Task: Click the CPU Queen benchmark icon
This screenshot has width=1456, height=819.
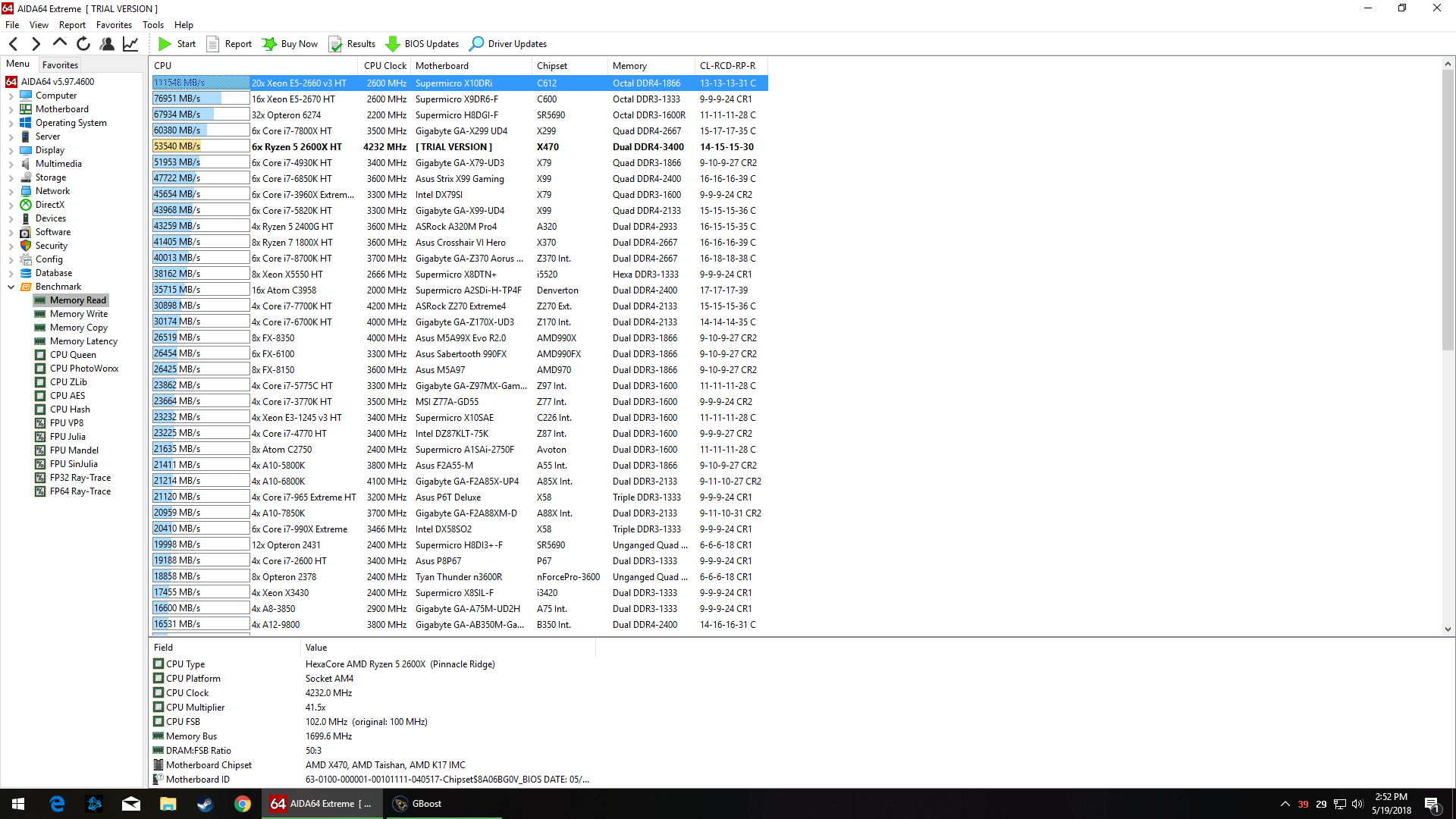Action: click(40, 355)
